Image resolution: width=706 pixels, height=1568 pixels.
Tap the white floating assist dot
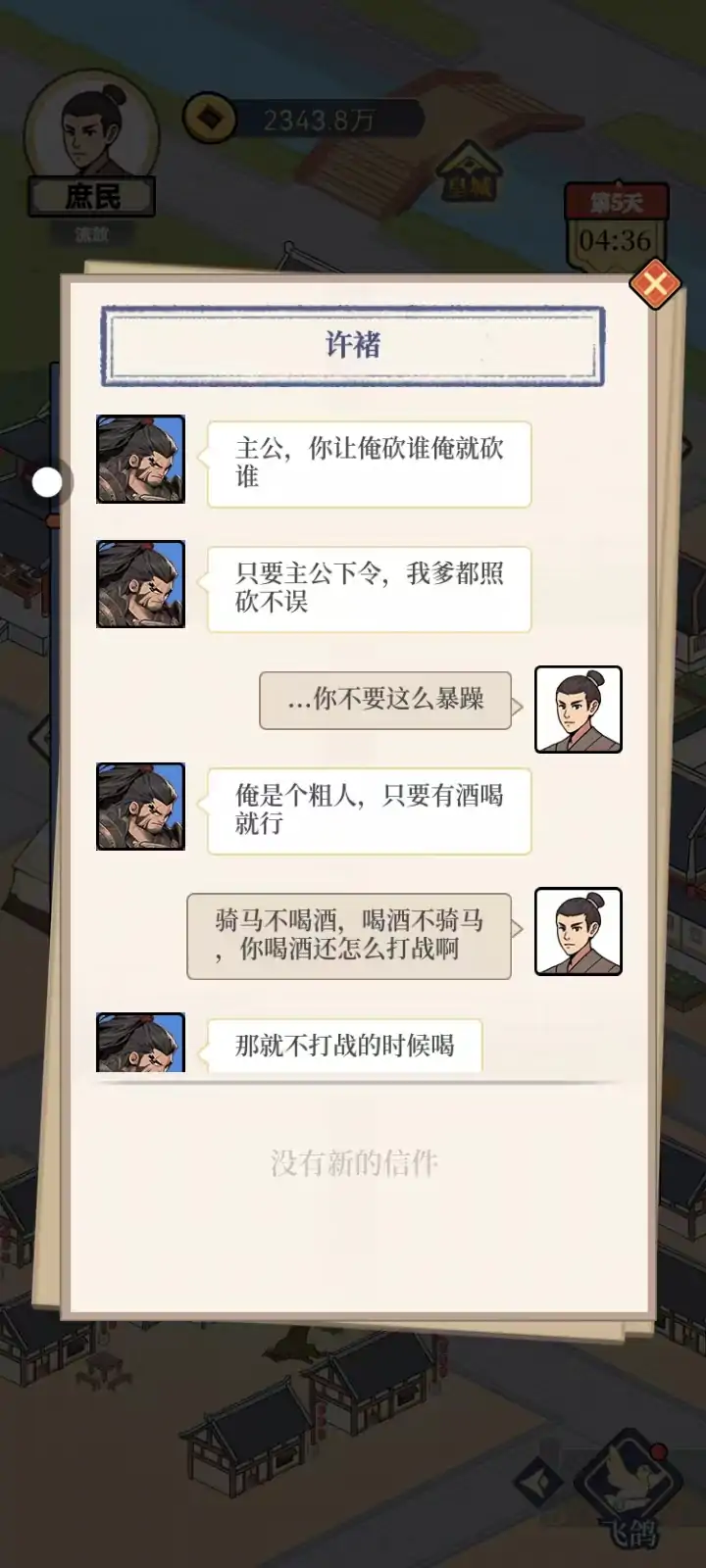point(47,481)
